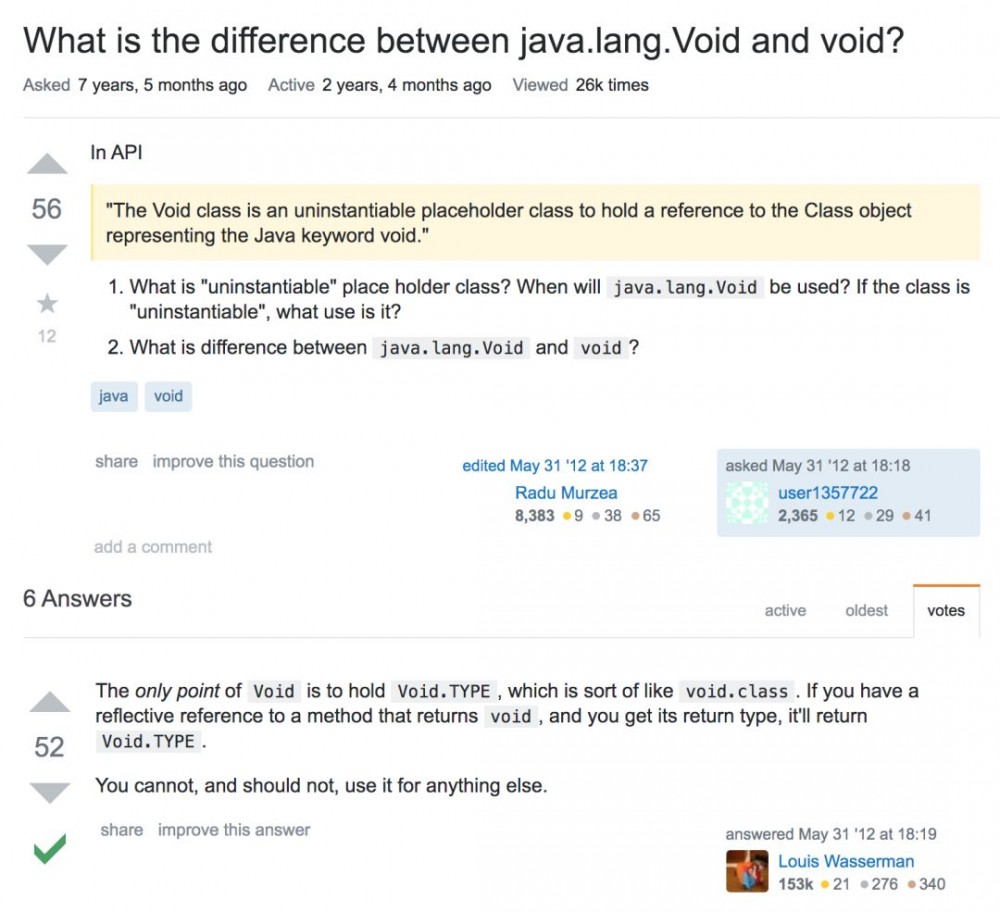Open Louis Wasserman's profile link
This screenshot has width=1000, height=912.
click(x=844, y=861)
